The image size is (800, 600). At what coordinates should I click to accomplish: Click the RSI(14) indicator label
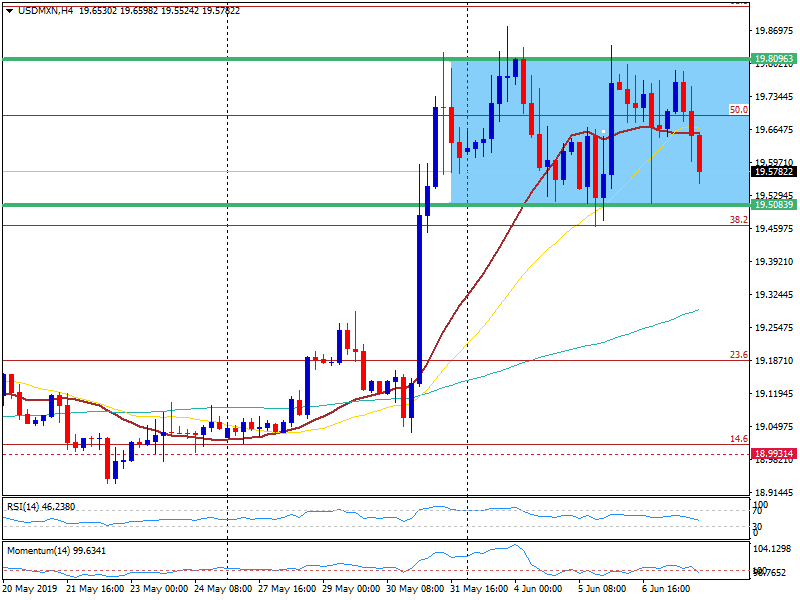tap(40, 506)
